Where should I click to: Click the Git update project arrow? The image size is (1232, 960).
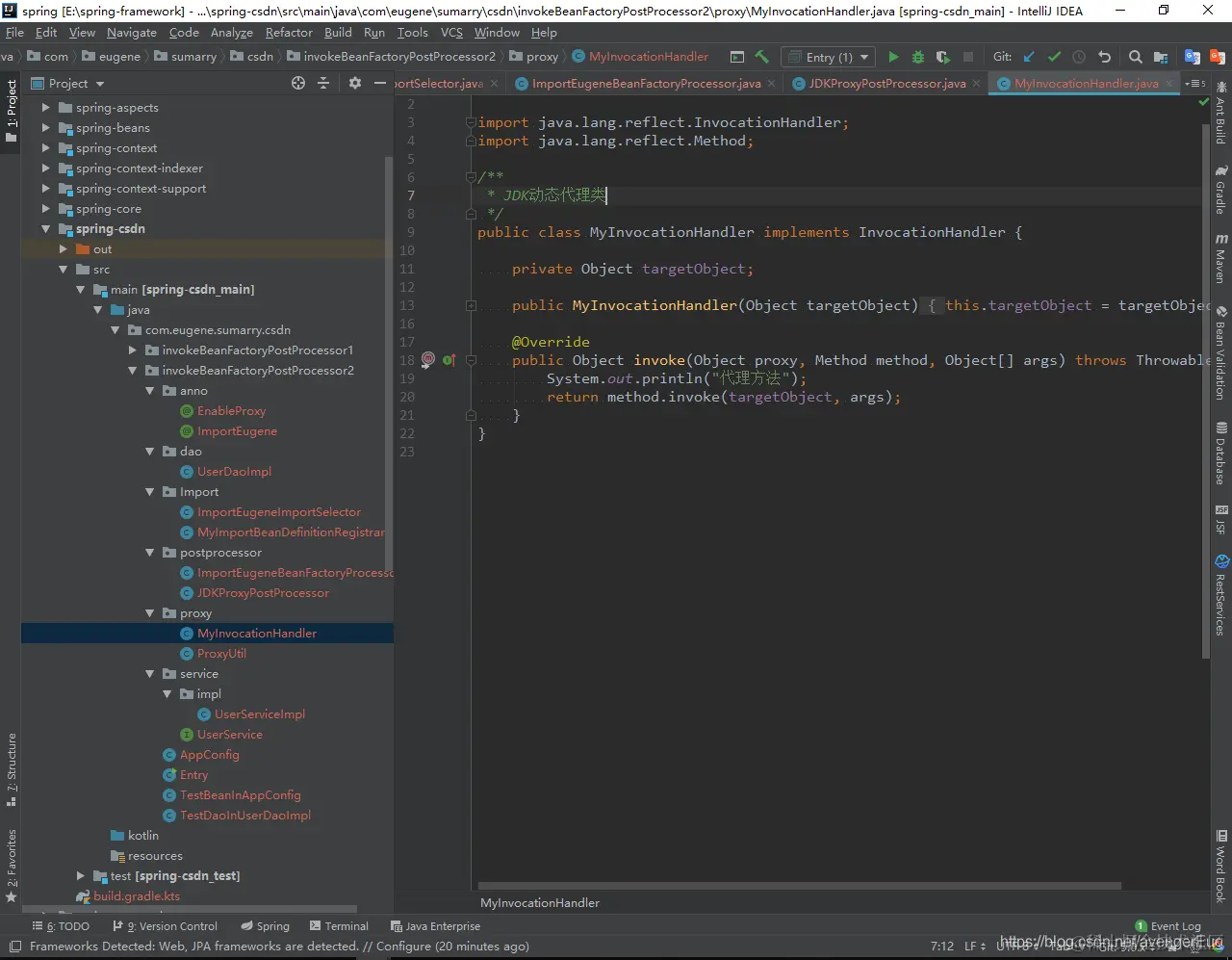click(1029, 57)
